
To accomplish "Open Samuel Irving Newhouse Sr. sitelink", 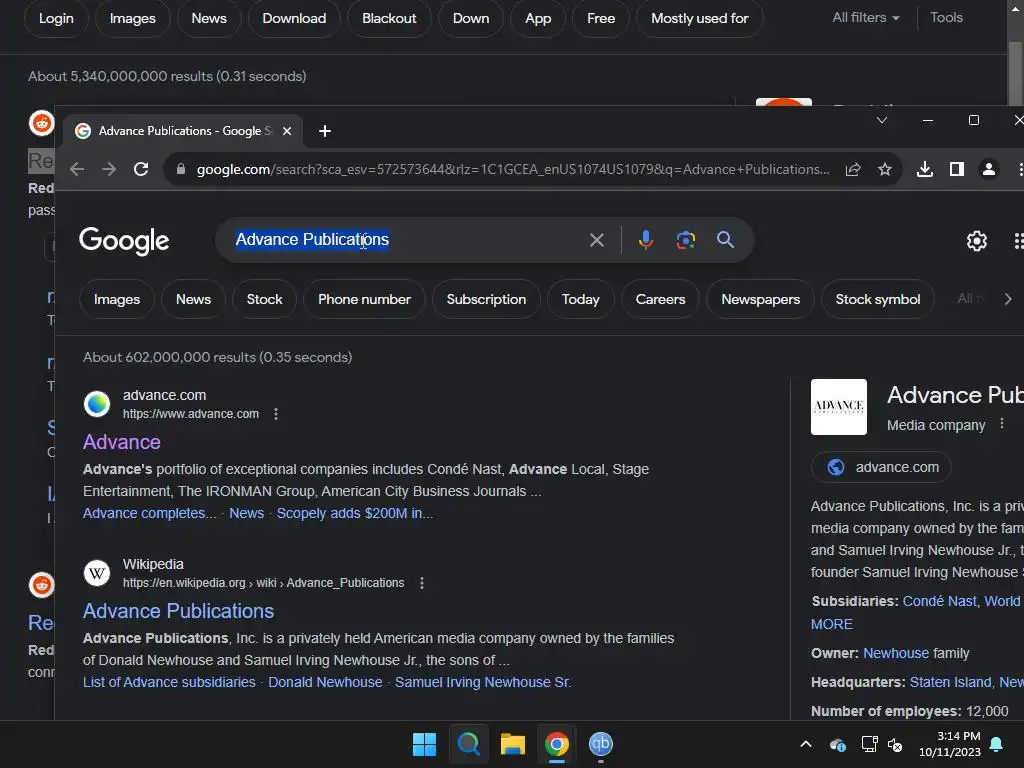I will click(483, 682).
